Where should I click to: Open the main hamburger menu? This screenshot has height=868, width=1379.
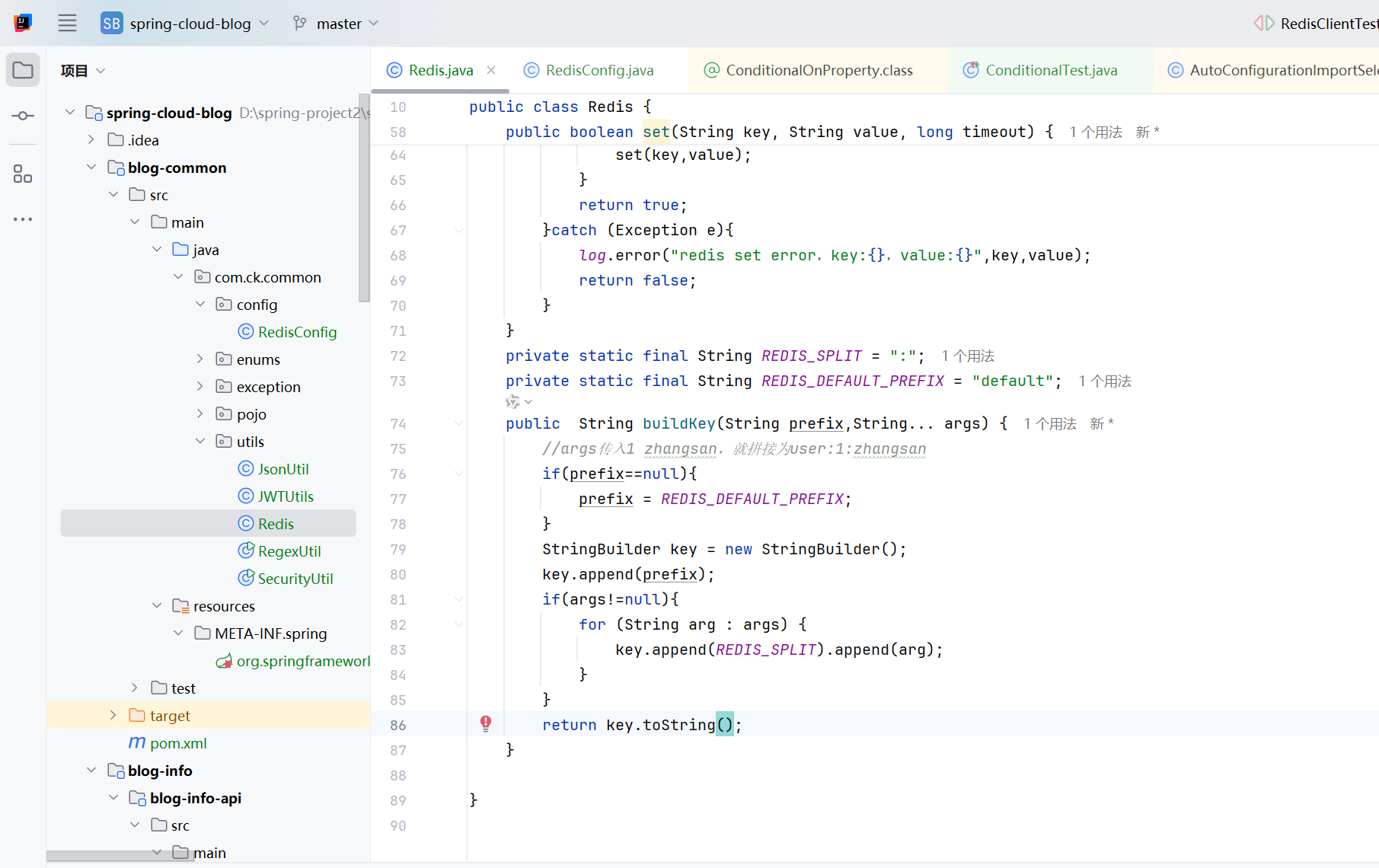point(67,23)
